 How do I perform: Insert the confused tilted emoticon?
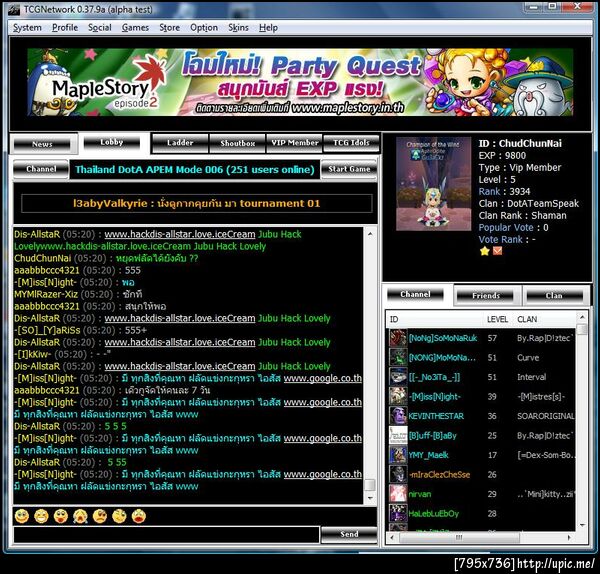click(x=119, y=516)
